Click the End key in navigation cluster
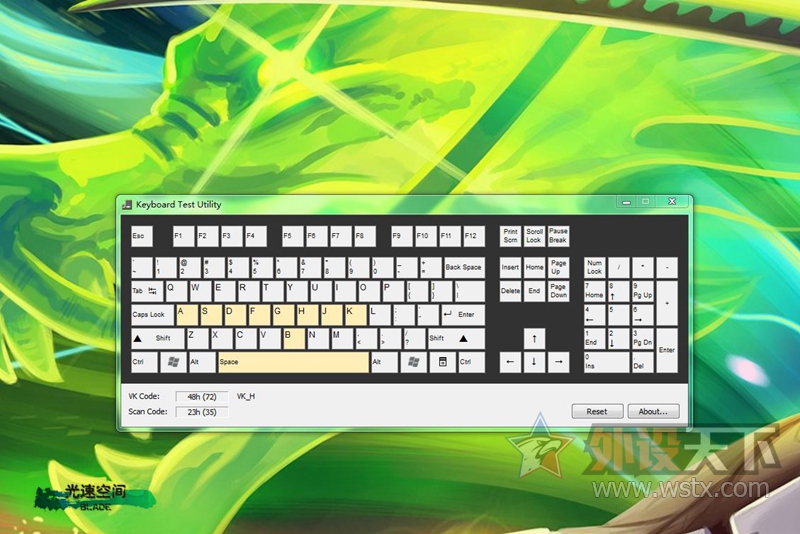The image size is (800, 534). point(534,291)
